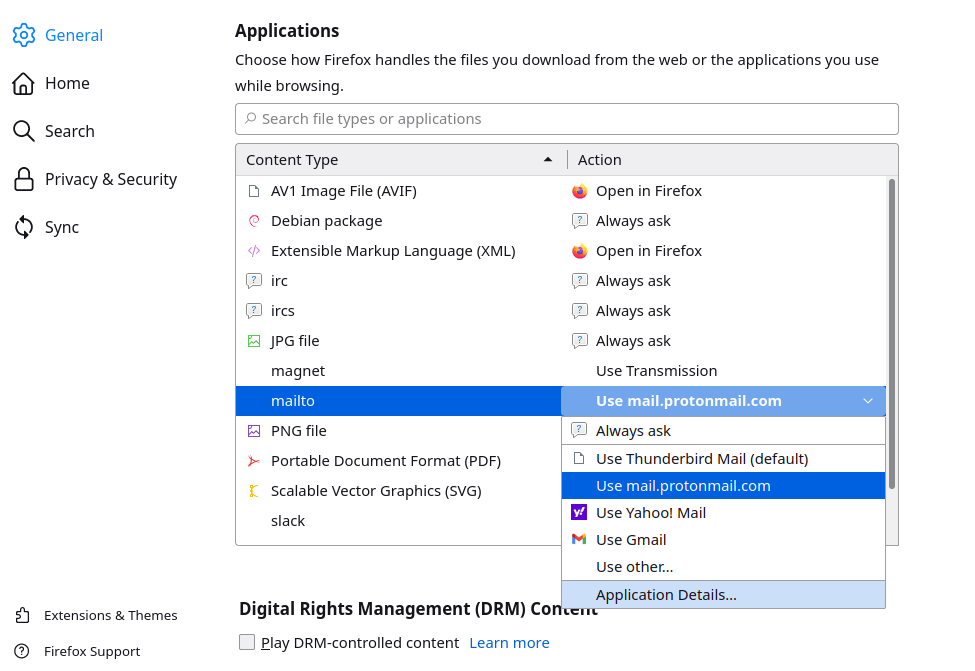
Task: Click the SVG vector icon
Action: coord(254,491)
